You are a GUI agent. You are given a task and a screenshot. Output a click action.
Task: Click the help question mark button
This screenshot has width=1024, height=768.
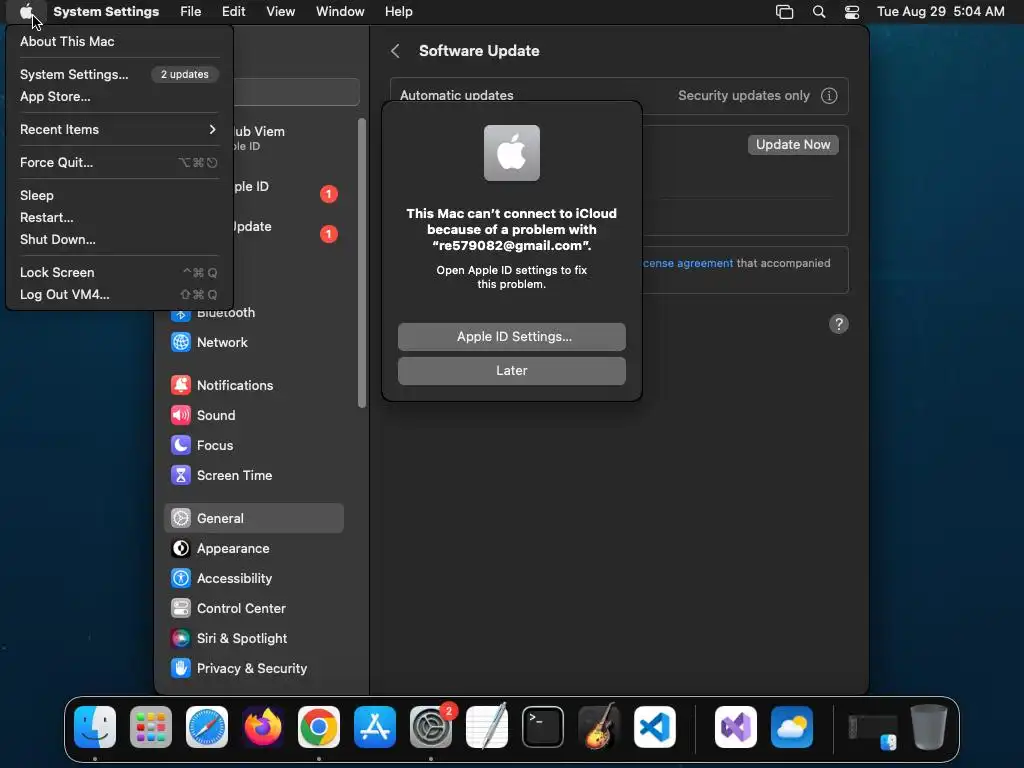(839, 324)
